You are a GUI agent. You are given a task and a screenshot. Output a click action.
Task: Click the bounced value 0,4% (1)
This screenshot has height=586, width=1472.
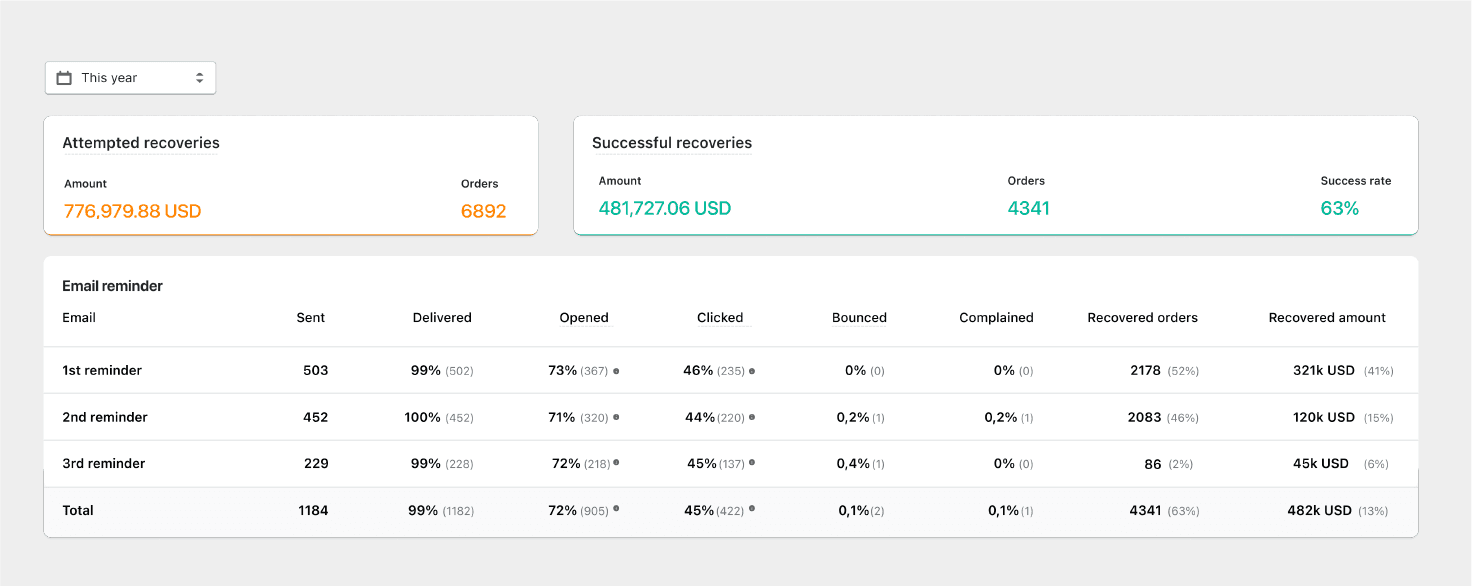(861, 464)
